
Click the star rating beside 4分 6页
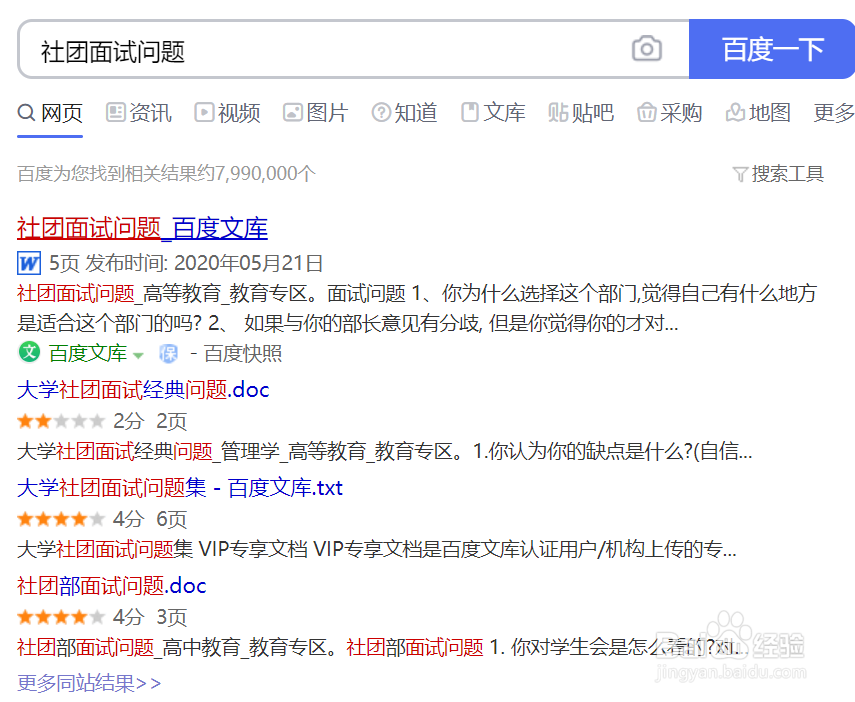(x=61, y=519)
